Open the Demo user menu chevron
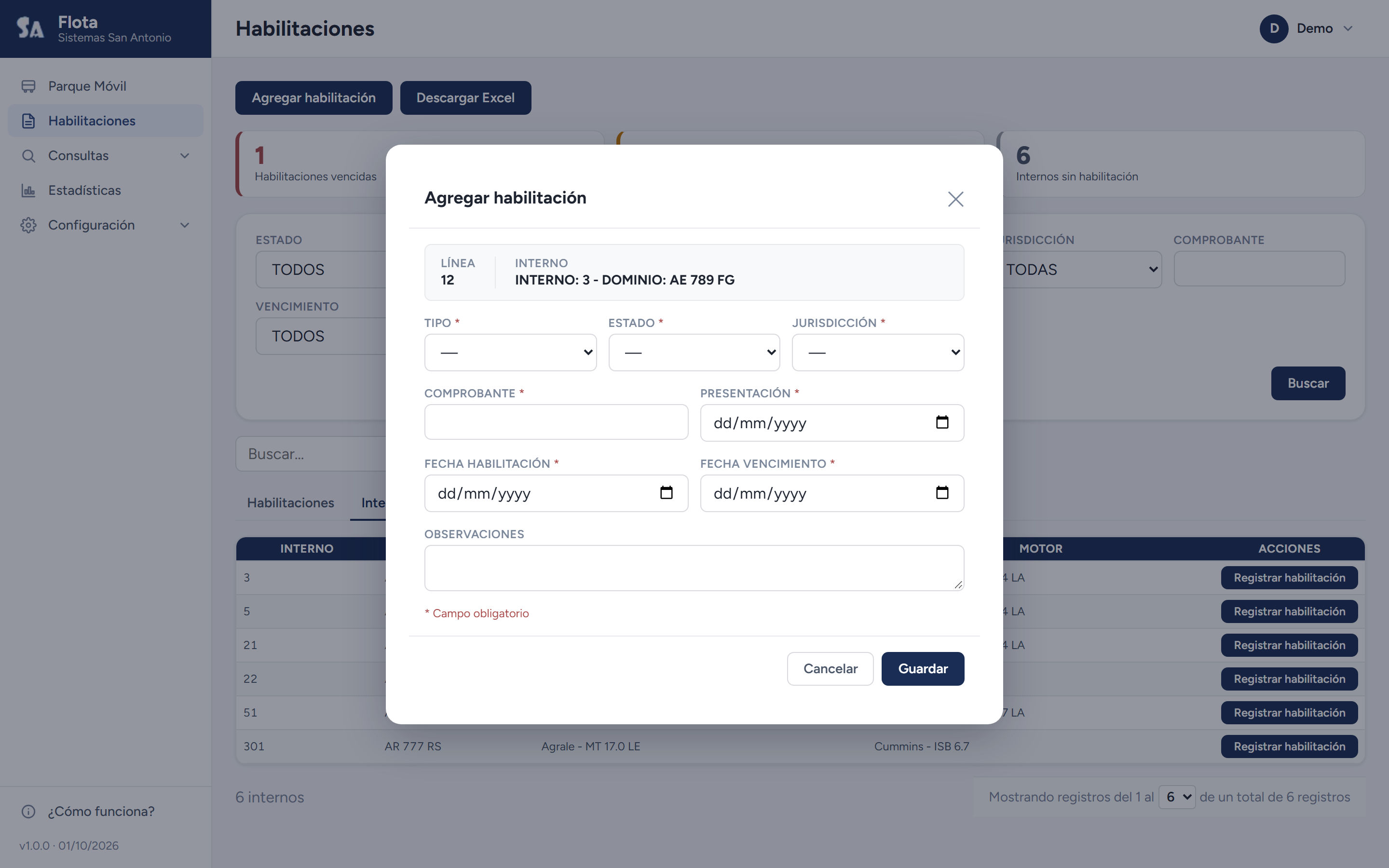The image size is (1389, 868). [1348, 29]
